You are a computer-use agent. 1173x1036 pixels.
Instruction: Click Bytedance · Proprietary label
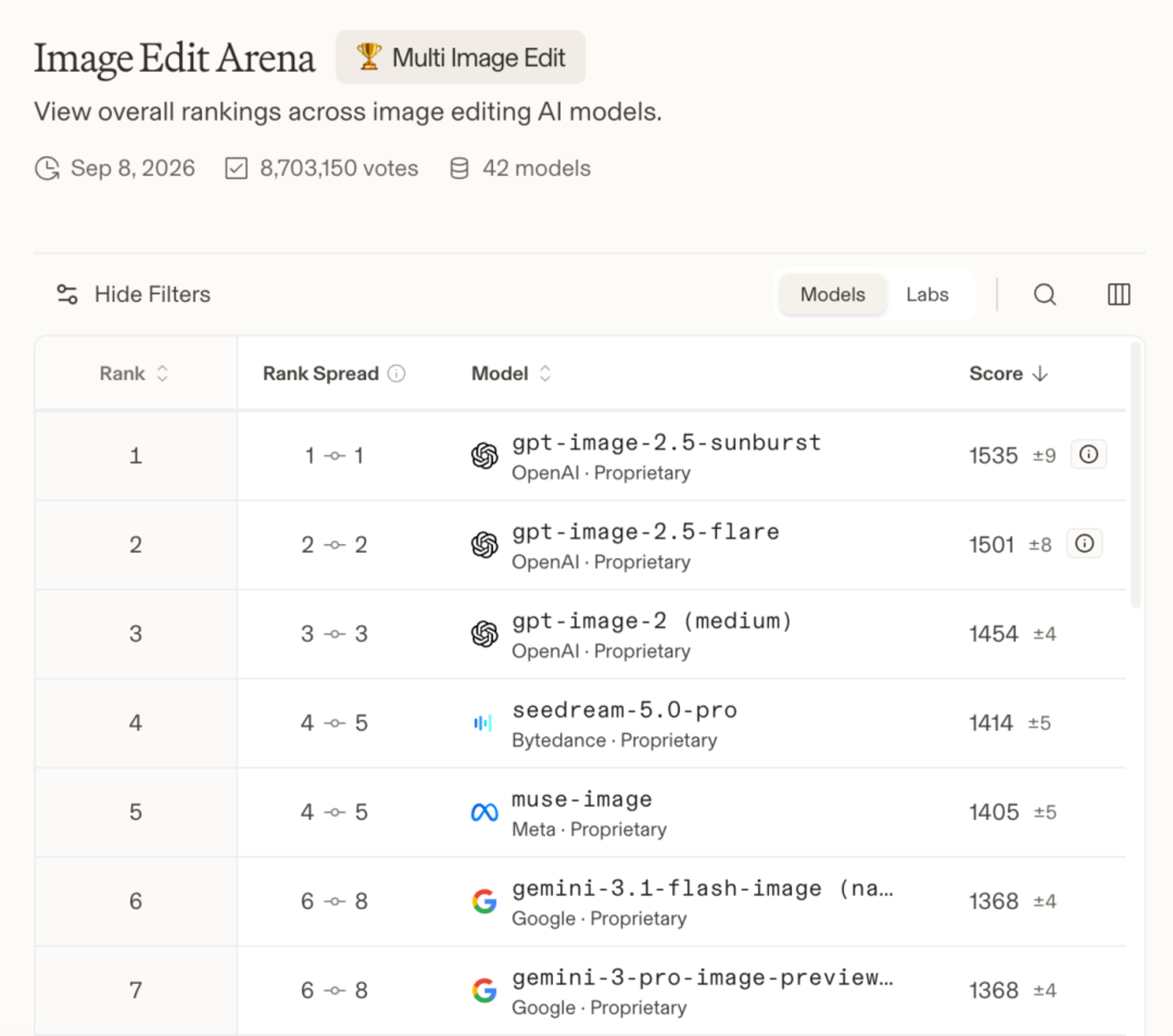pyautogui.click(x=614, y=740)
